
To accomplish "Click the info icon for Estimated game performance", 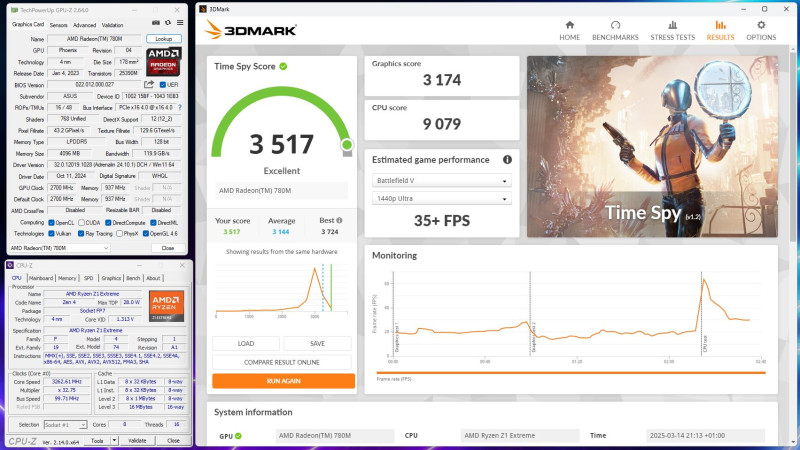I will [x=507, y=160].
